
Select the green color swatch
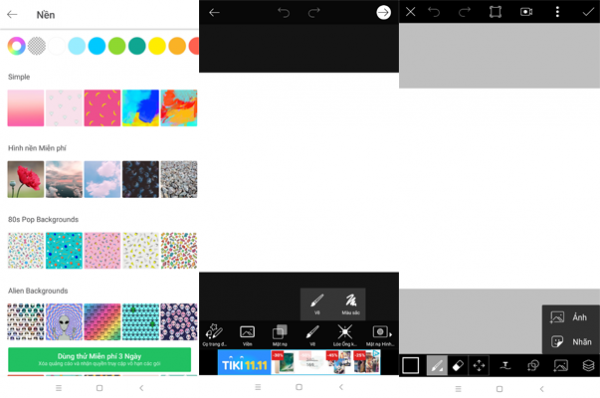[x=117, y=46]
